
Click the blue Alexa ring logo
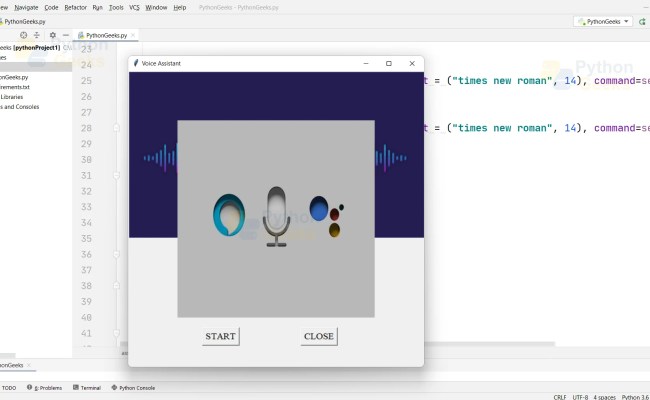point(228,215)
